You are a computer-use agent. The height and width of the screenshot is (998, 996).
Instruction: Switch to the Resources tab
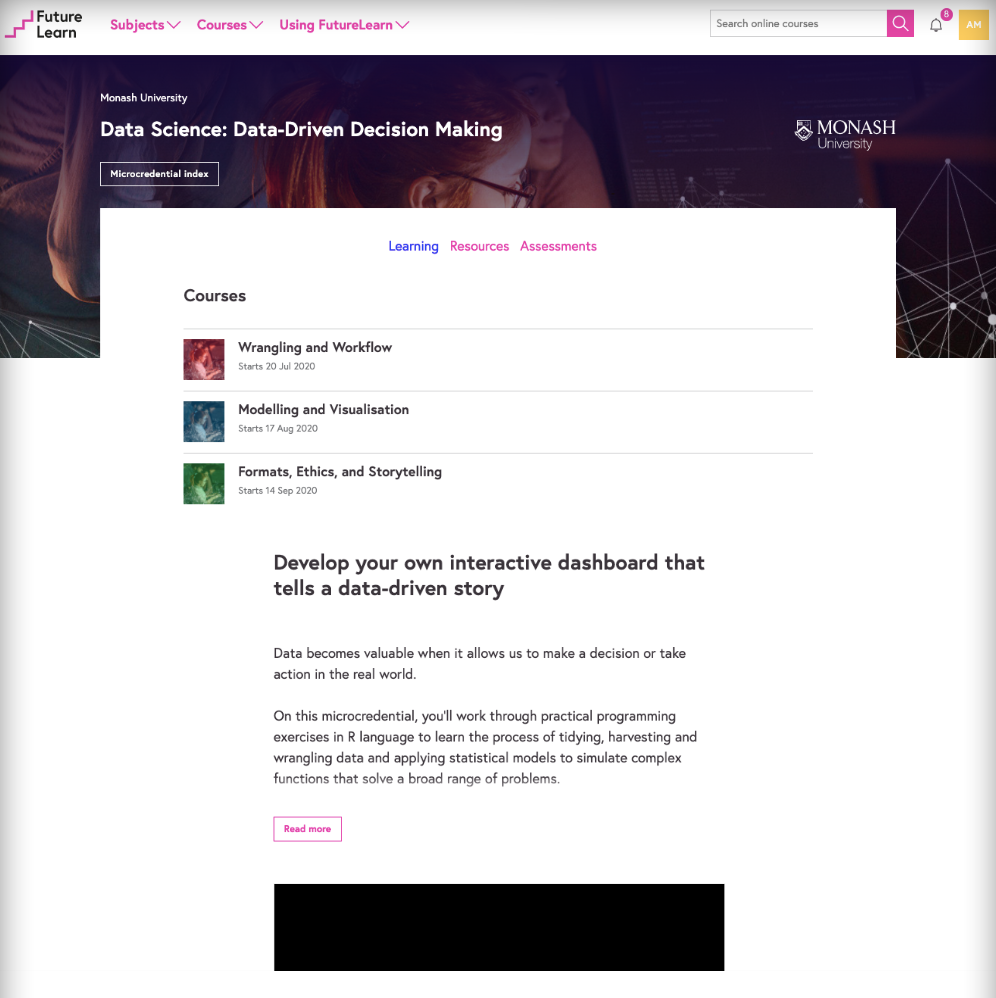tap(479, 246)
